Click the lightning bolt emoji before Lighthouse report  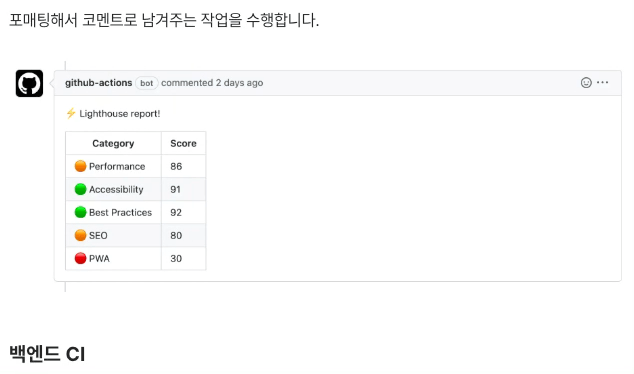(71, 113)
